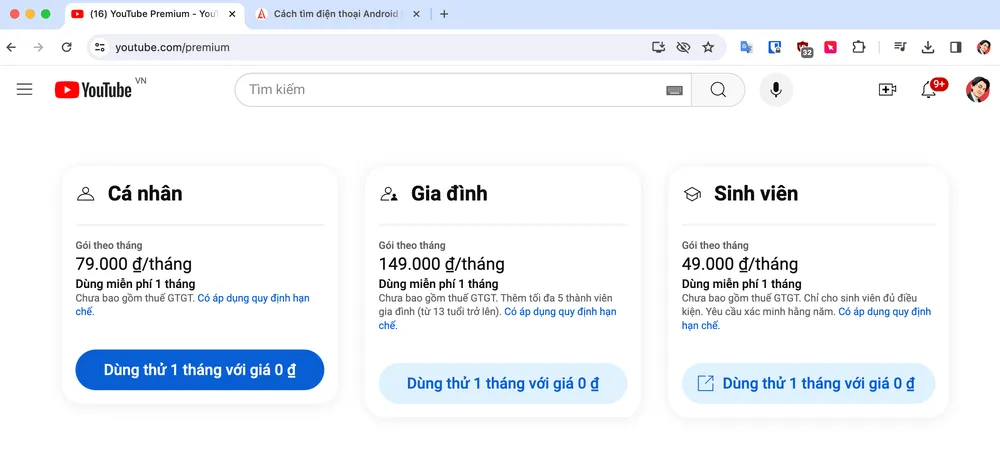
Task: Open the YouTube hamburger guide menu
Action: [x=24, y=89]
